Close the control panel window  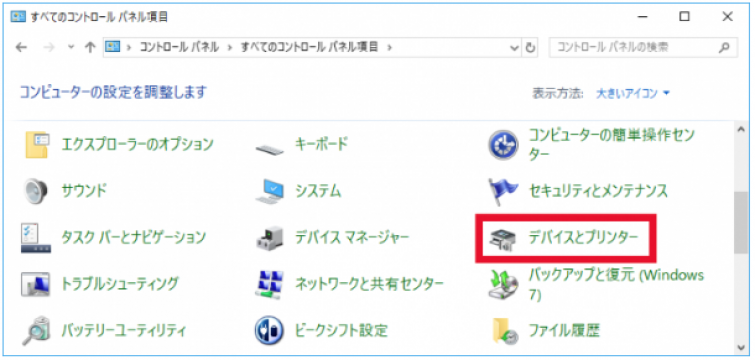(x=728, y=17)
